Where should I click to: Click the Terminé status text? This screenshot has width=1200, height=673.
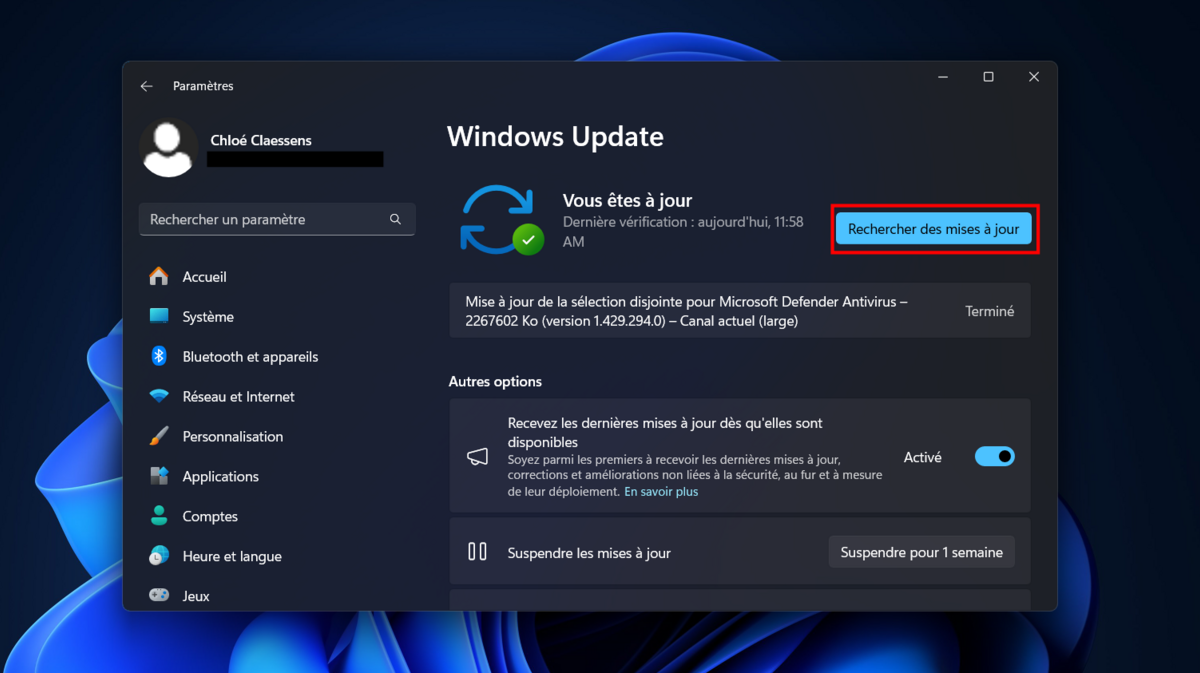point(990,311)
